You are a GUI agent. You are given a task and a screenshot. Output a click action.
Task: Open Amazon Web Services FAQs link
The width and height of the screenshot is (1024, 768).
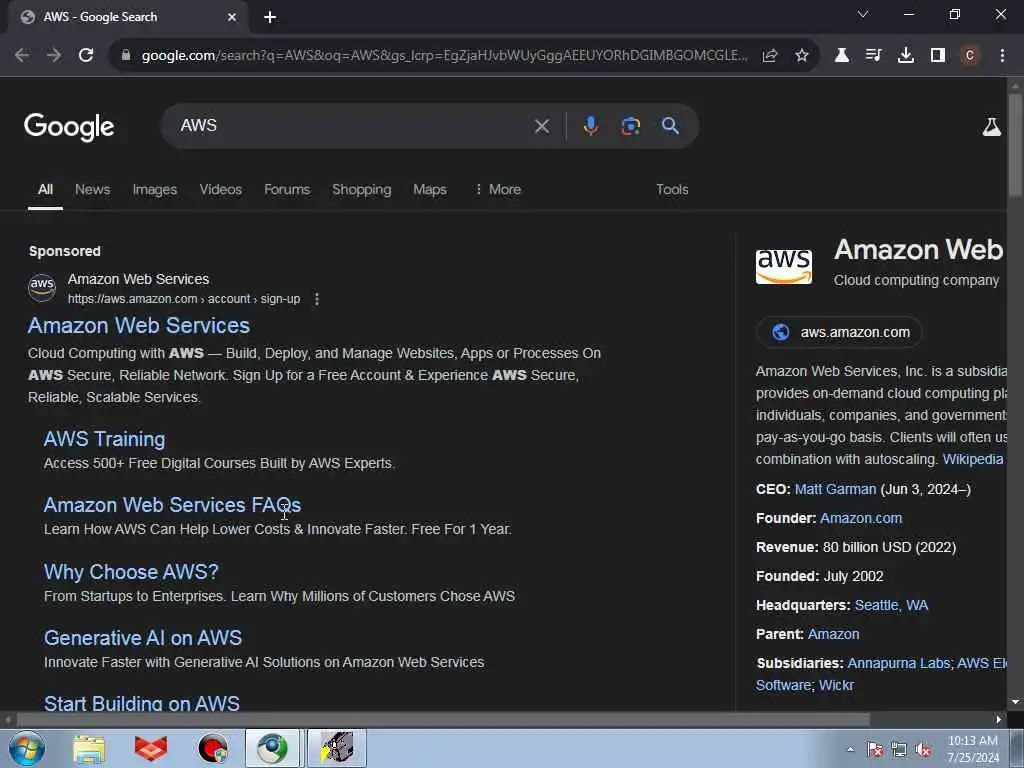pos(172,505)
